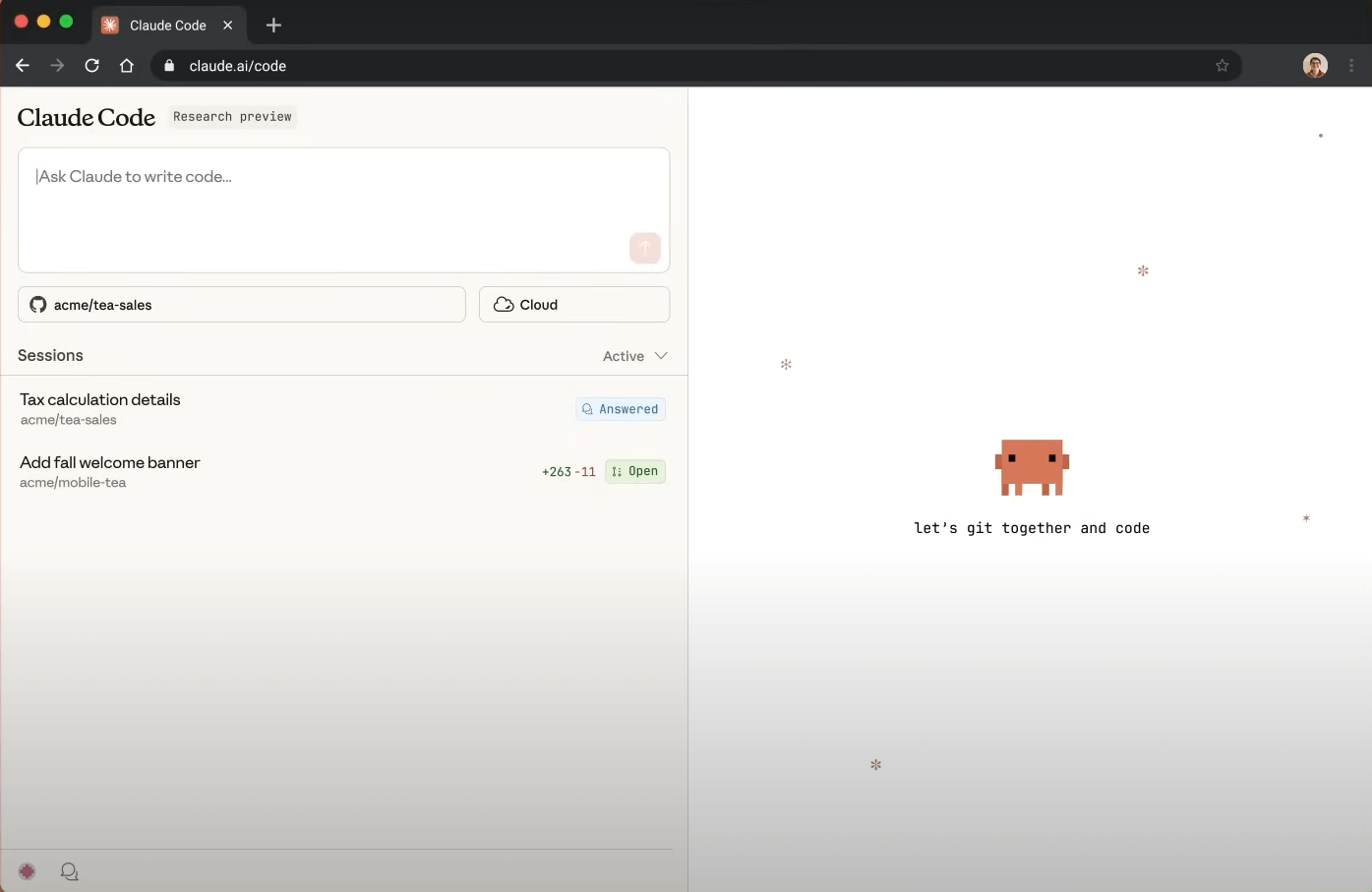Go to the browser home page
This screenshot has height=892, width=1372.
click(x=127, y=66)
